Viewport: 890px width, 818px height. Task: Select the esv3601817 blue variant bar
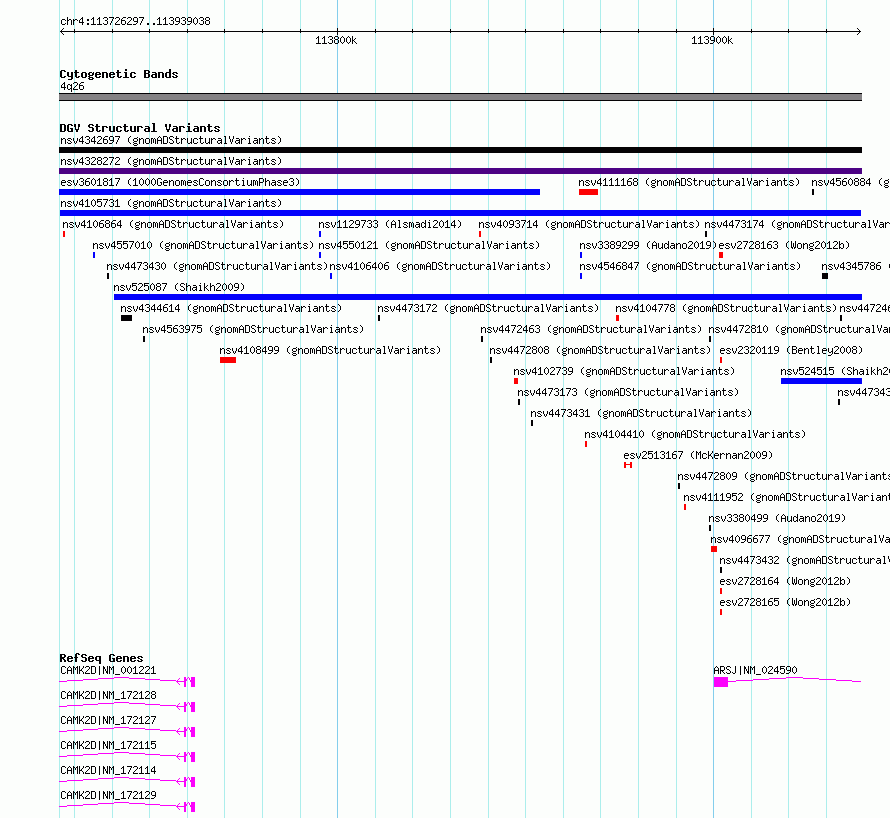pos(300,192)
